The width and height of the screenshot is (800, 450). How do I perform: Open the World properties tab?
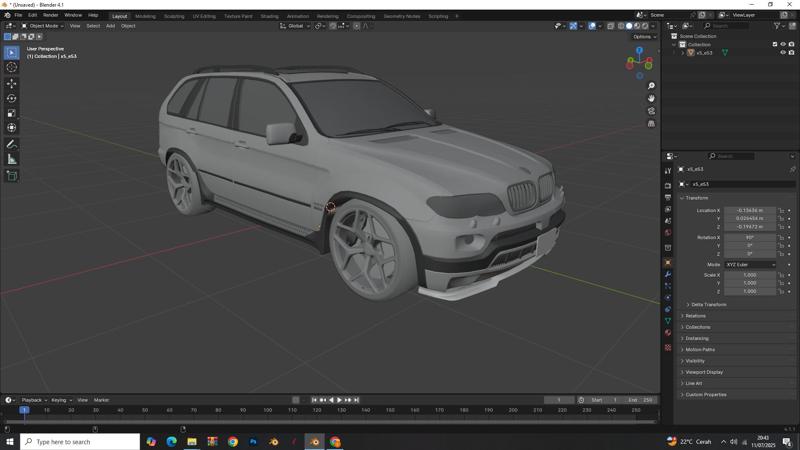click(x=668, y=233)
